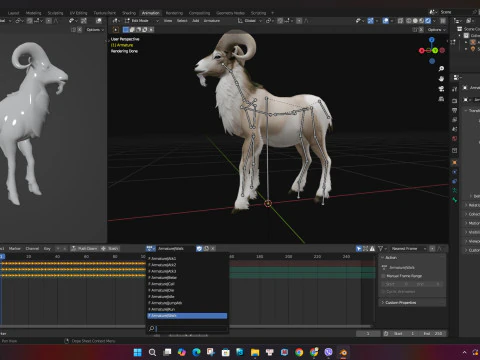Click the Blender icon on the taskbar
Viewport: 480px width, 360px height.
(x=343, y=352)
